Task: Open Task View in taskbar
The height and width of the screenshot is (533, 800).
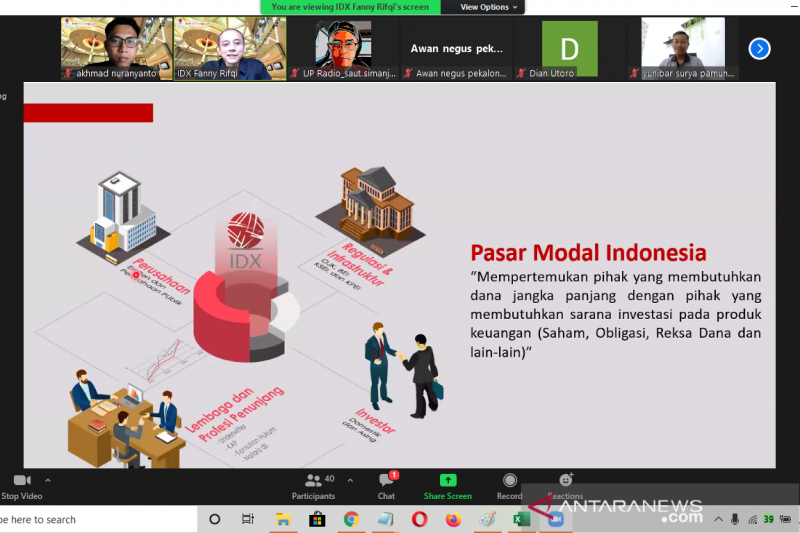Action: [x=248, y=519]
